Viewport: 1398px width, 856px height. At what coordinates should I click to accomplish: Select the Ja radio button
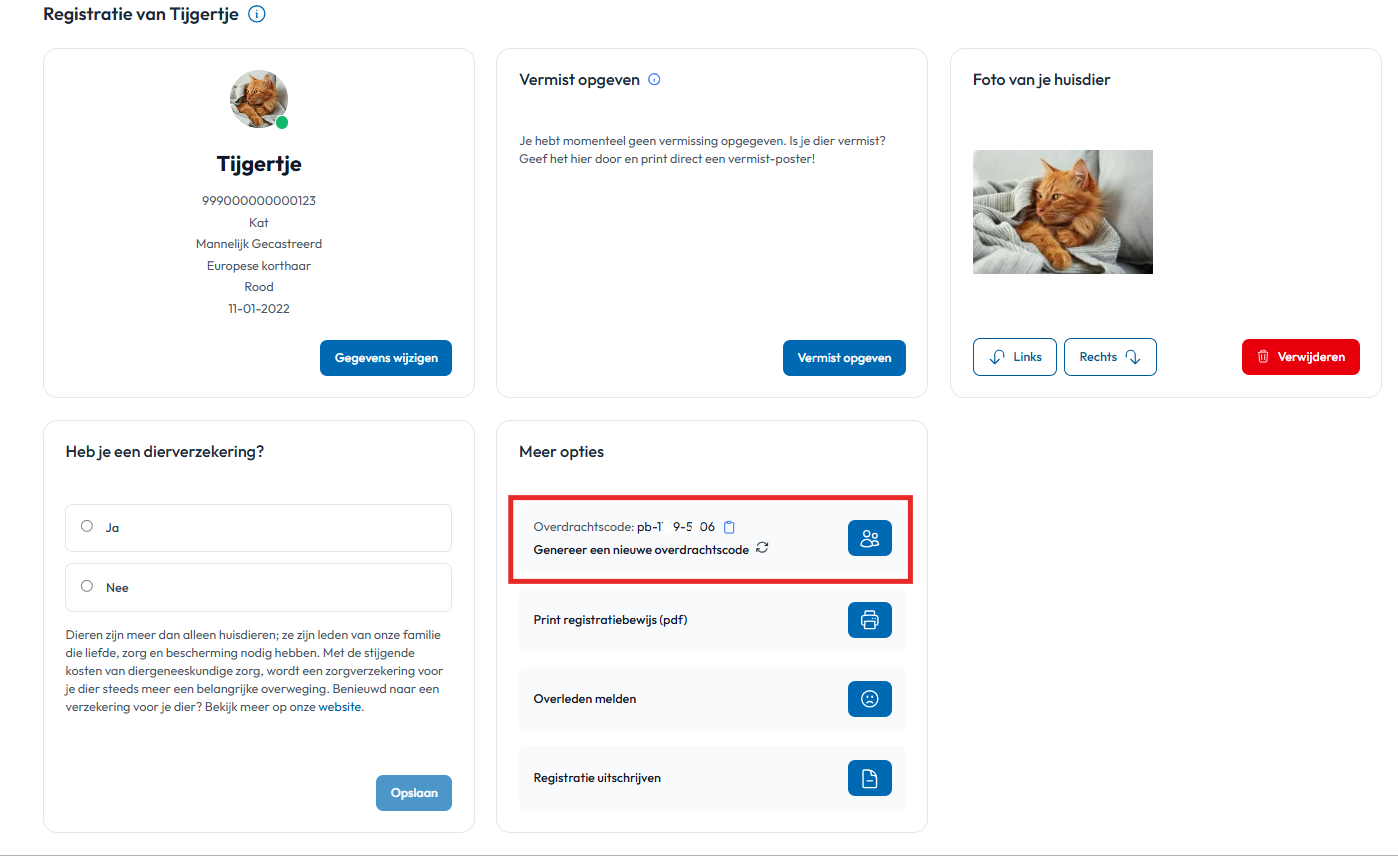[87, 526]
